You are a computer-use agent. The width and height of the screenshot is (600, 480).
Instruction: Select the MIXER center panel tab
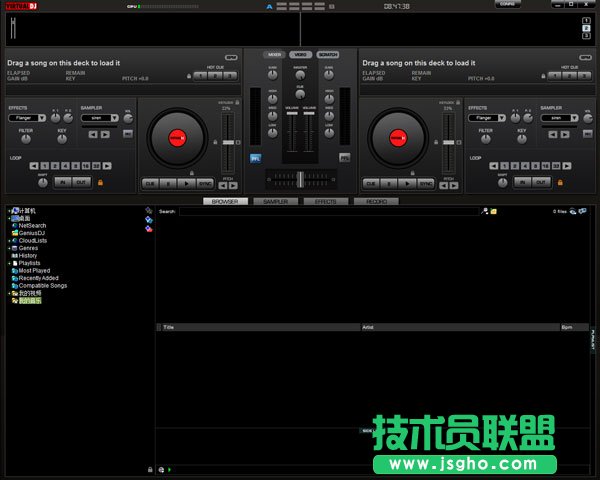tap(274, 55)
